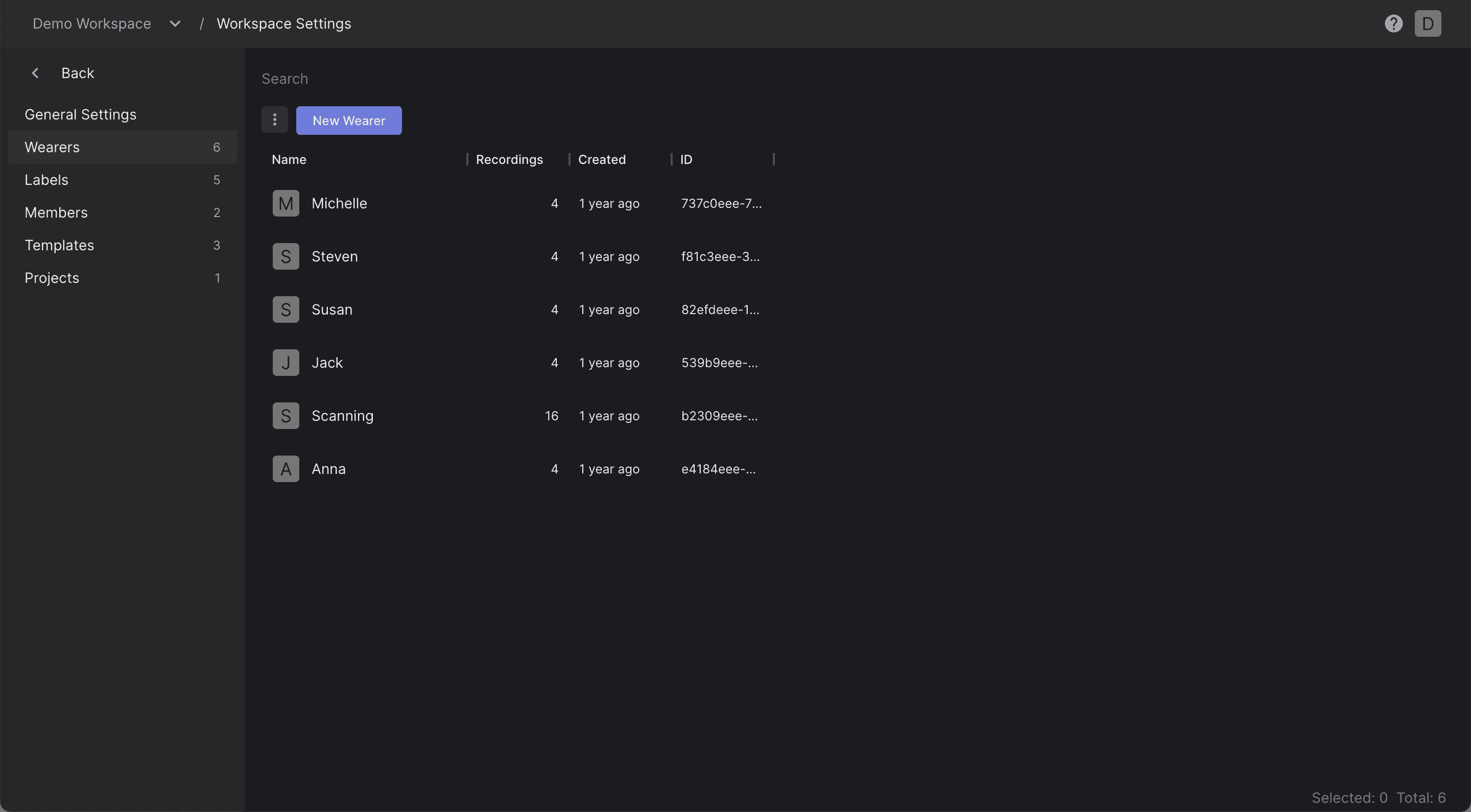Select the Susan wearer row

332,309
